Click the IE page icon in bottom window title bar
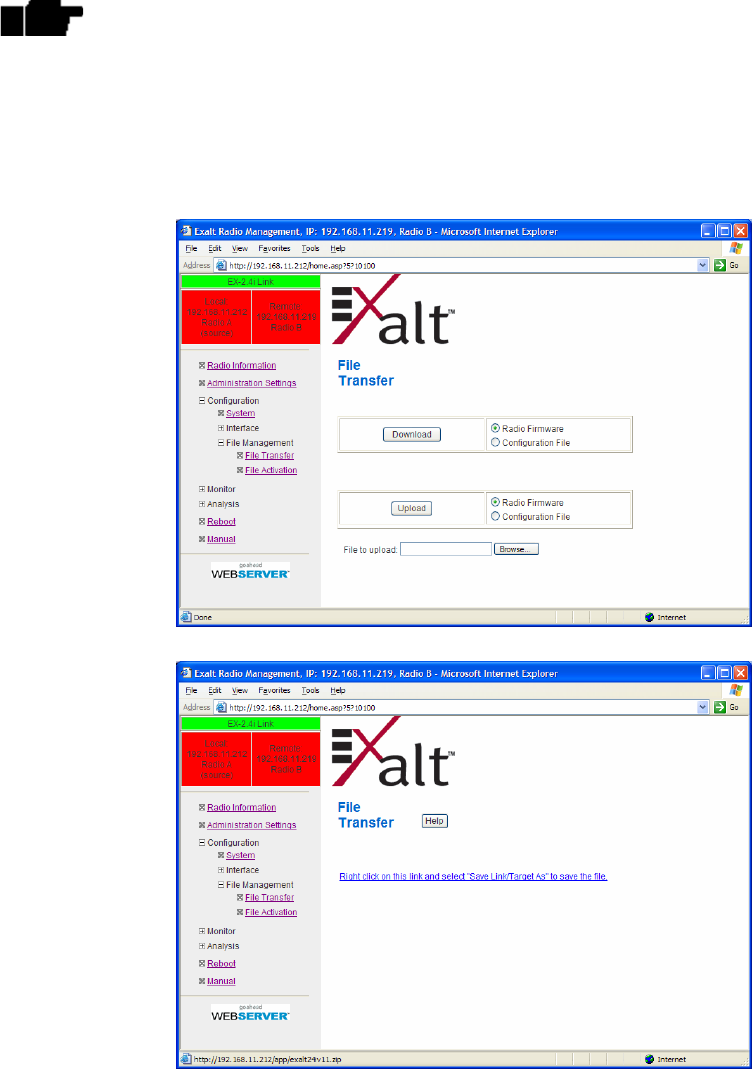752x1069 pixels. (186, 673)
